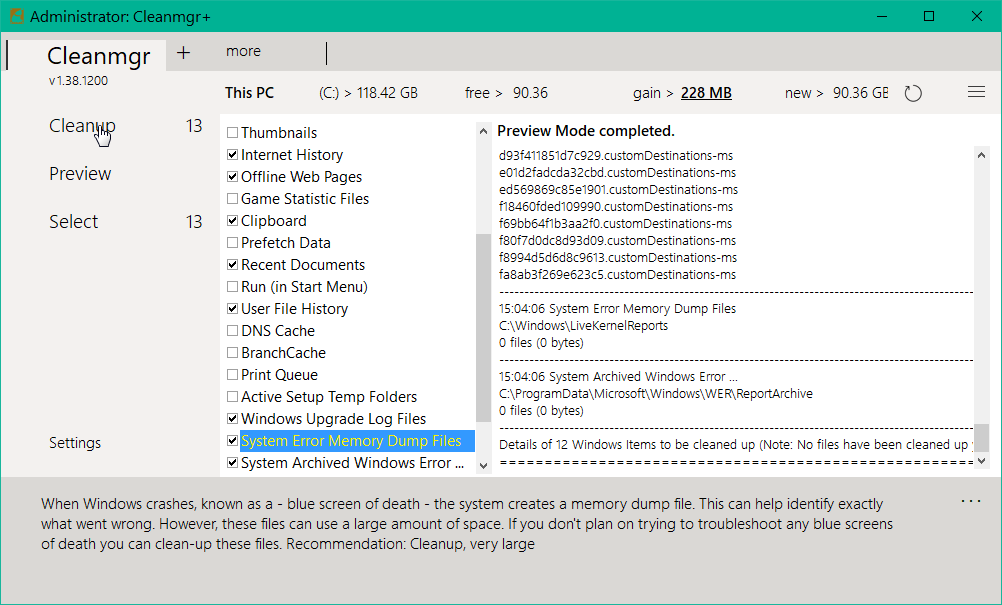Open the hamburger menu icon
This screenshot has width=1002, height=605.
tap(976, 92)
